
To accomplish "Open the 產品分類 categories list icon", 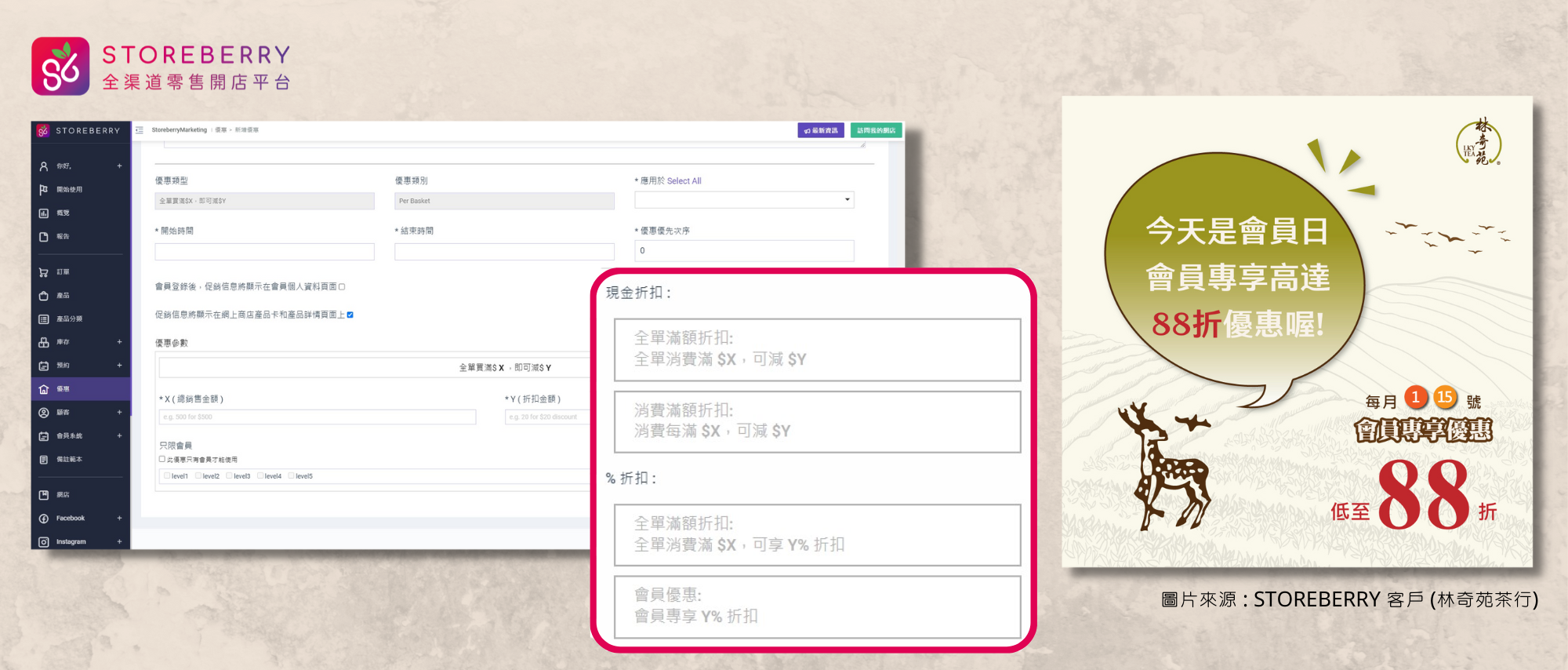I will click(x=44, y=319).
